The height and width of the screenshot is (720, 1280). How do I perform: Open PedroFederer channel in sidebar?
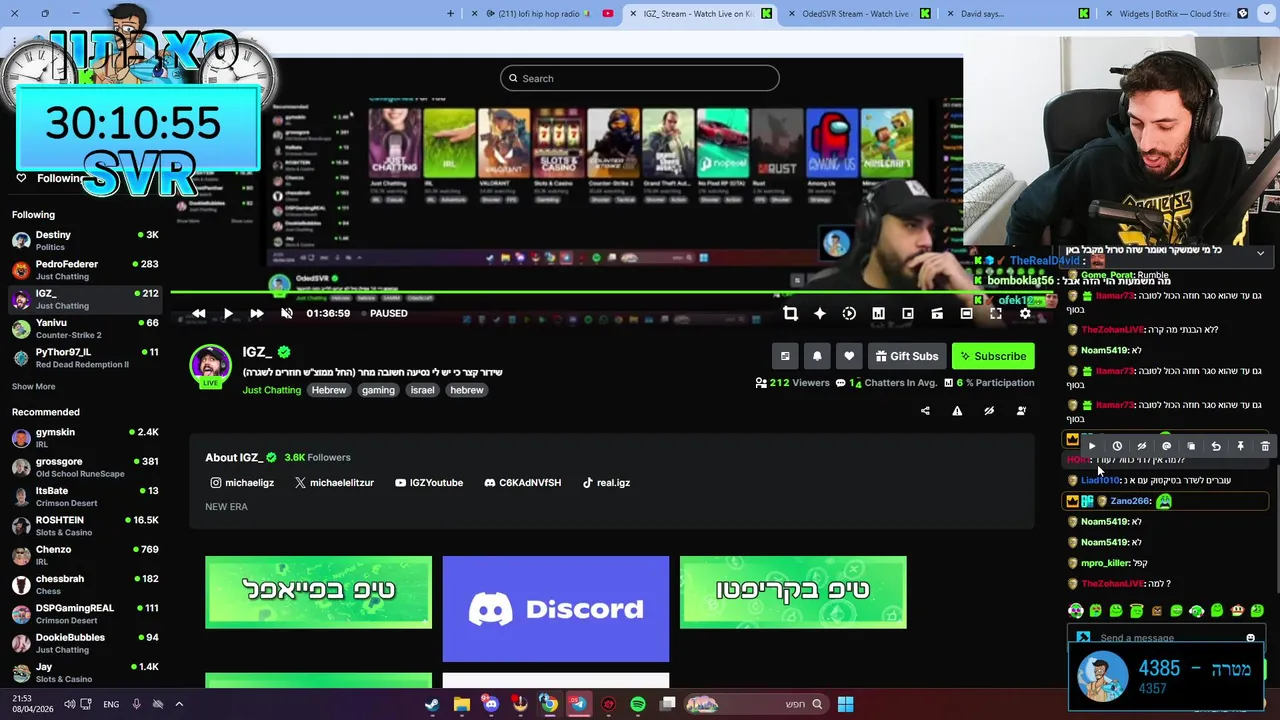[85, 270]
